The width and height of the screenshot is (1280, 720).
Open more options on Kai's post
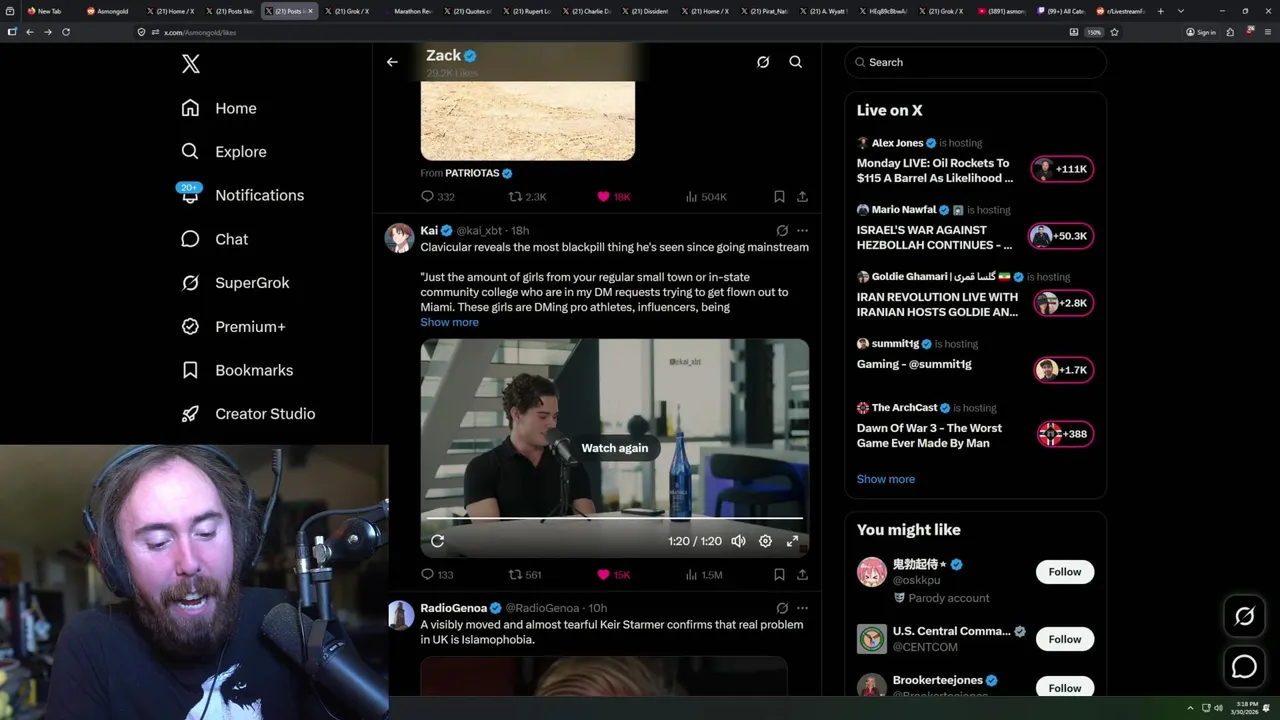(802, 231)
